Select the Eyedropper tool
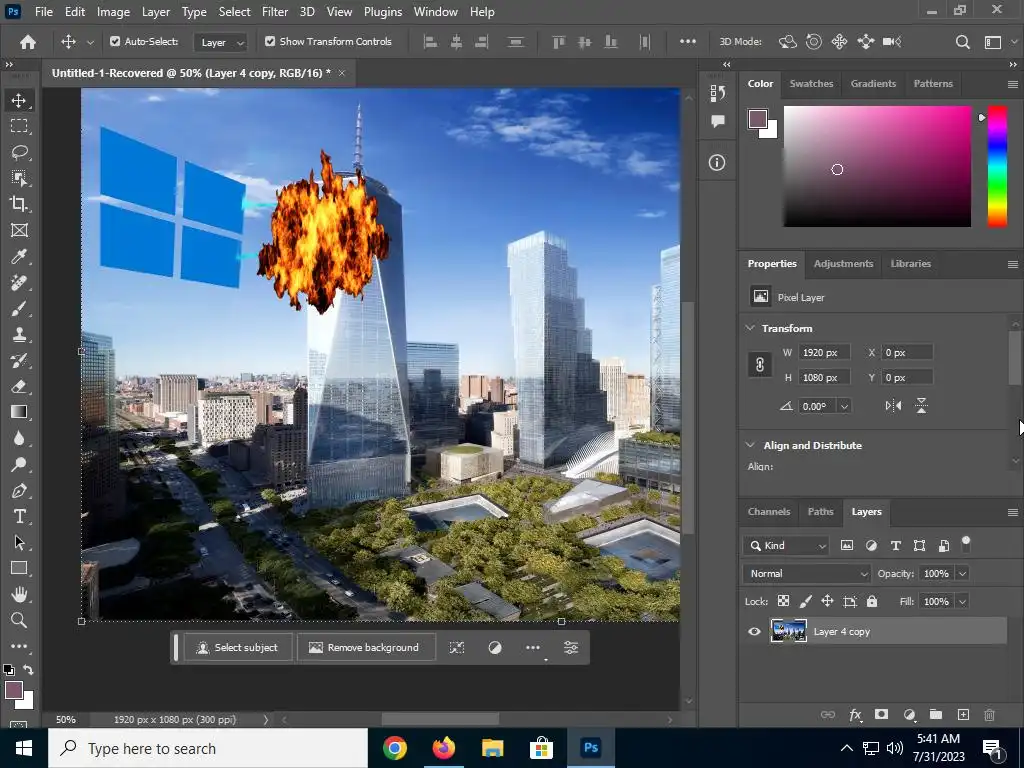Screen dimensions: 1024x768 tap(19, 256)
